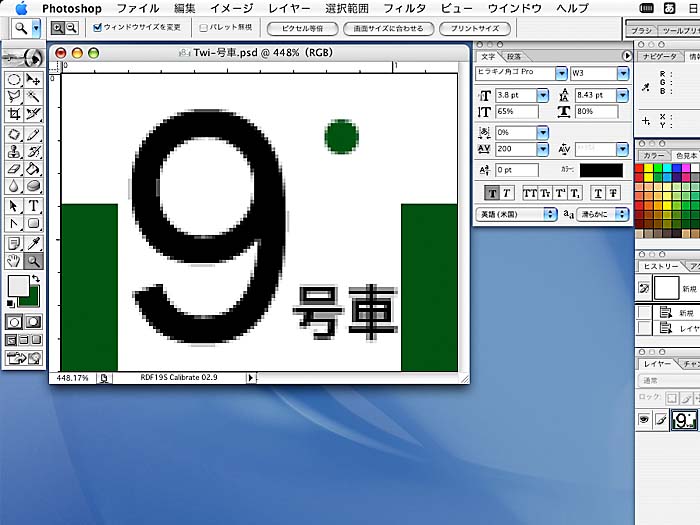This screenshot has width=700, height=525.
Task: Select the Path Selection arrow tool
Action: click(14, 206)
